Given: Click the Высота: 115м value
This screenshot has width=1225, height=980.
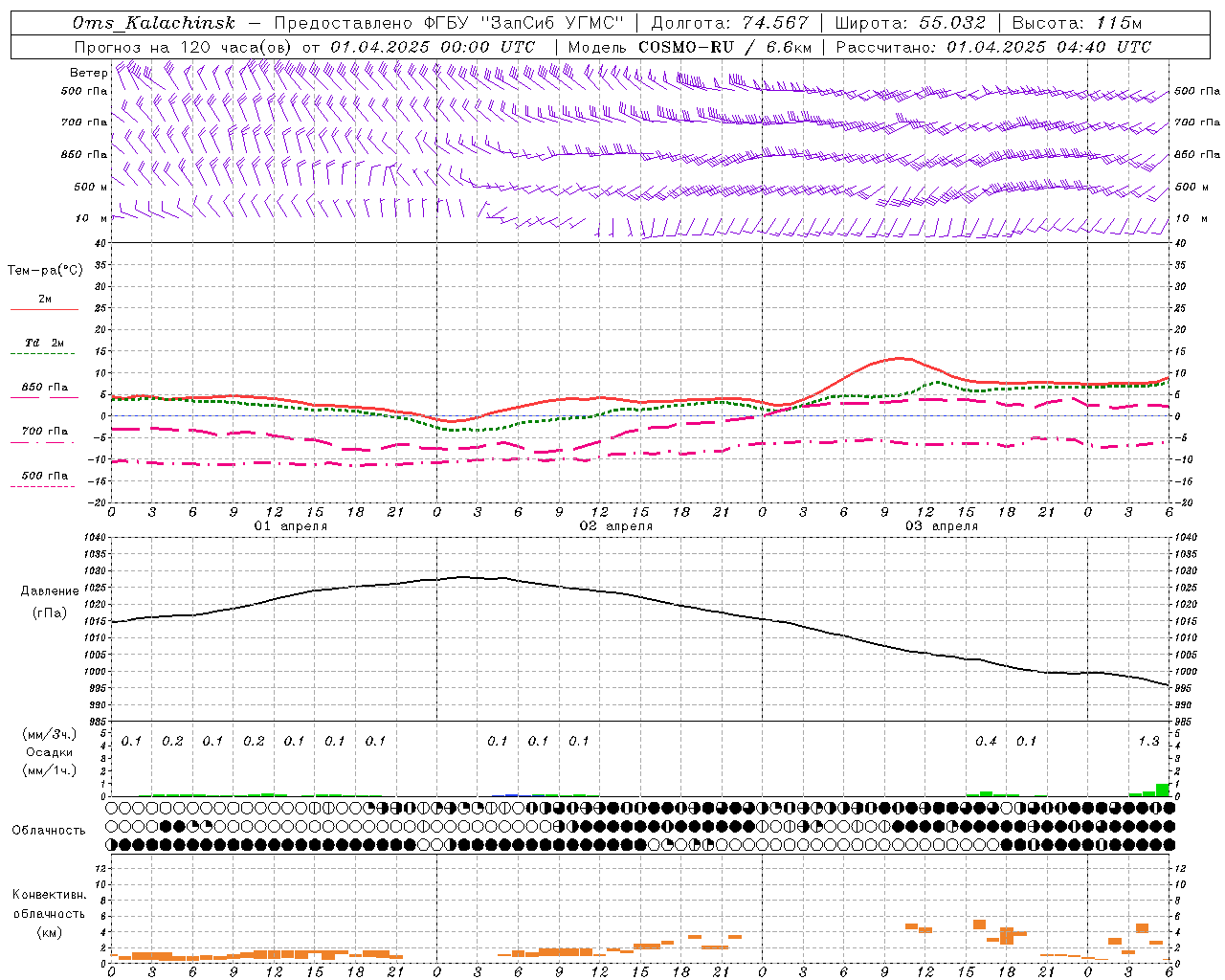Looking at the screenshot, I should (1077, 23).
